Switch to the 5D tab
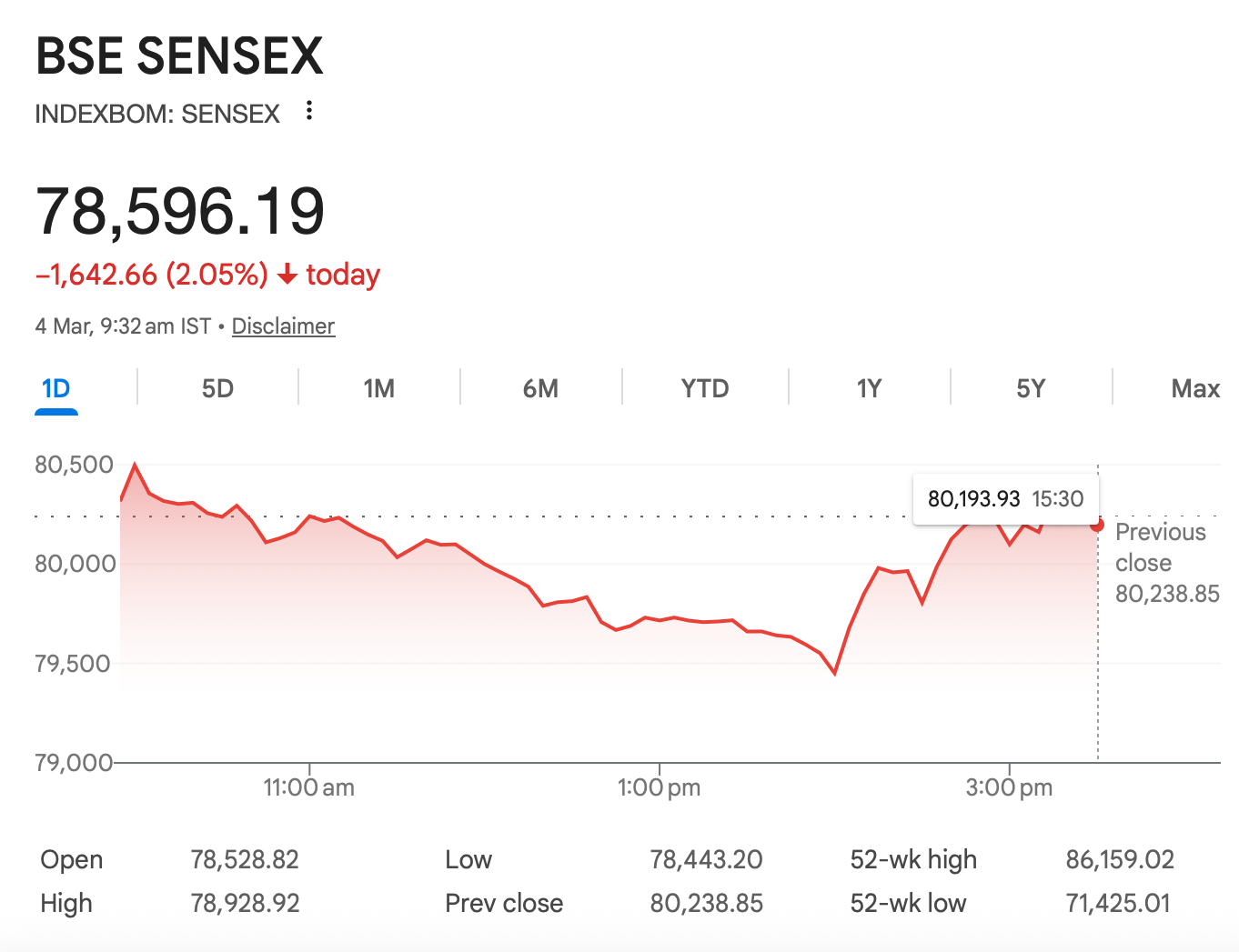This screenshot has width=1239, height=952. coord(217,389)
